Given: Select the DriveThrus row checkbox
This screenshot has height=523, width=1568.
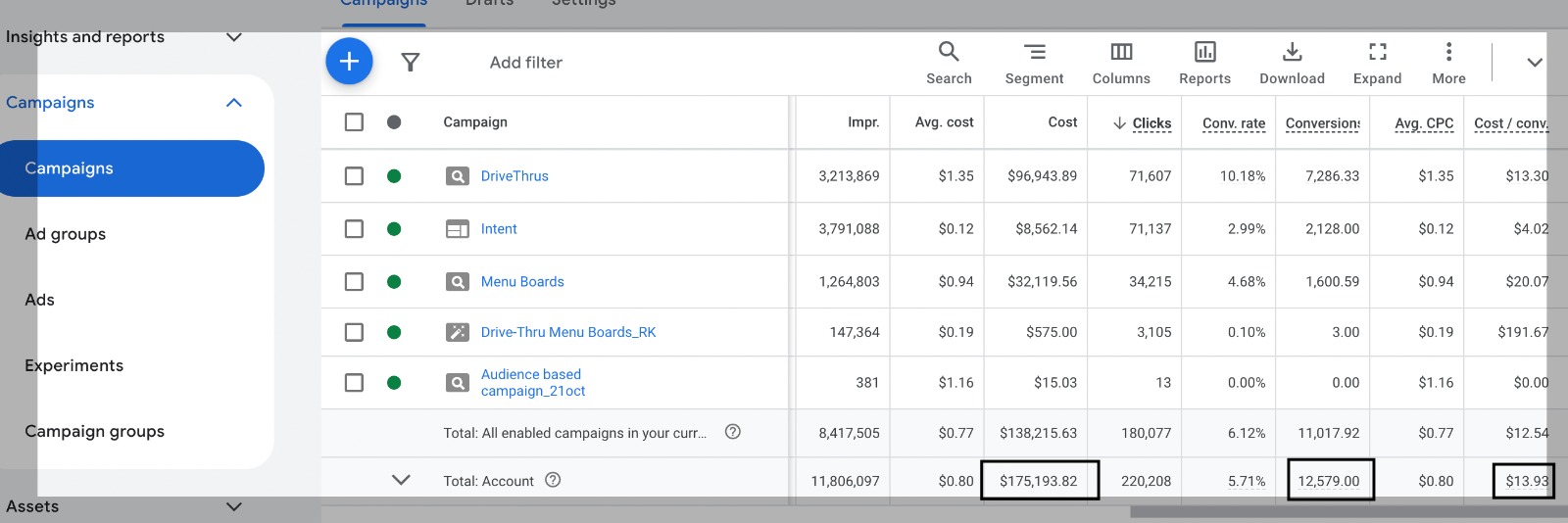Looking at the screenshot, I should coord(354,176).
